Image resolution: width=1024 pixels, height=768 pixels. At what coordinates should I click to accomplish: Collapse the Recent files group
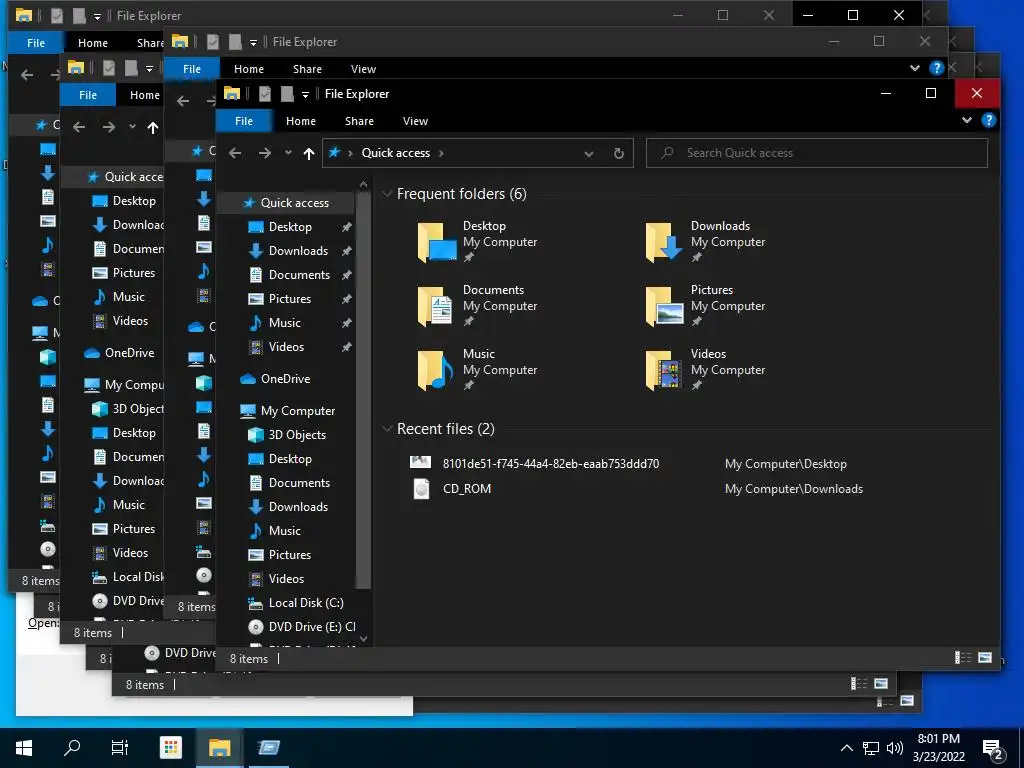[387, 429]
